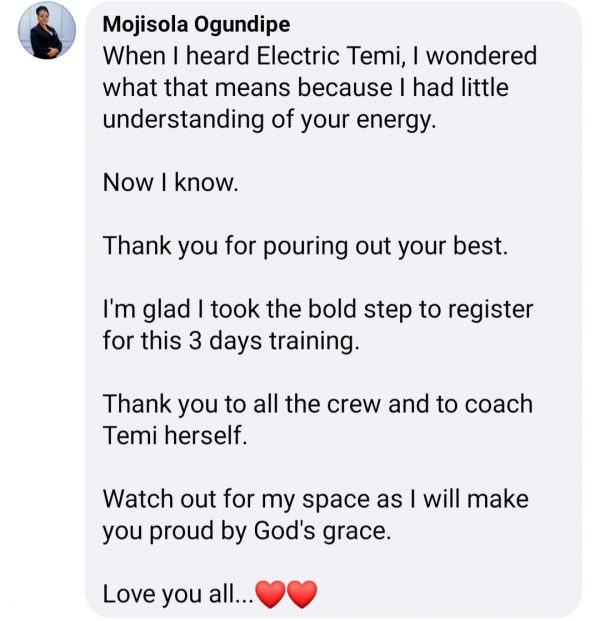600x621 pixels.
Task: Click the "God's grace" phrase
Action: [322, 531]
